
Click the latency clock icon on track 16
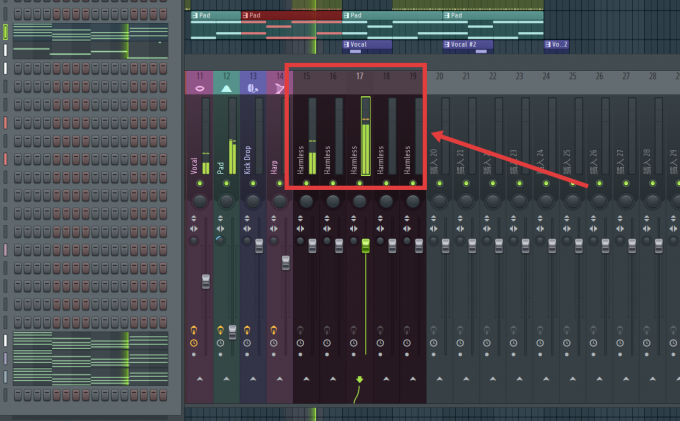coord(327,343)
